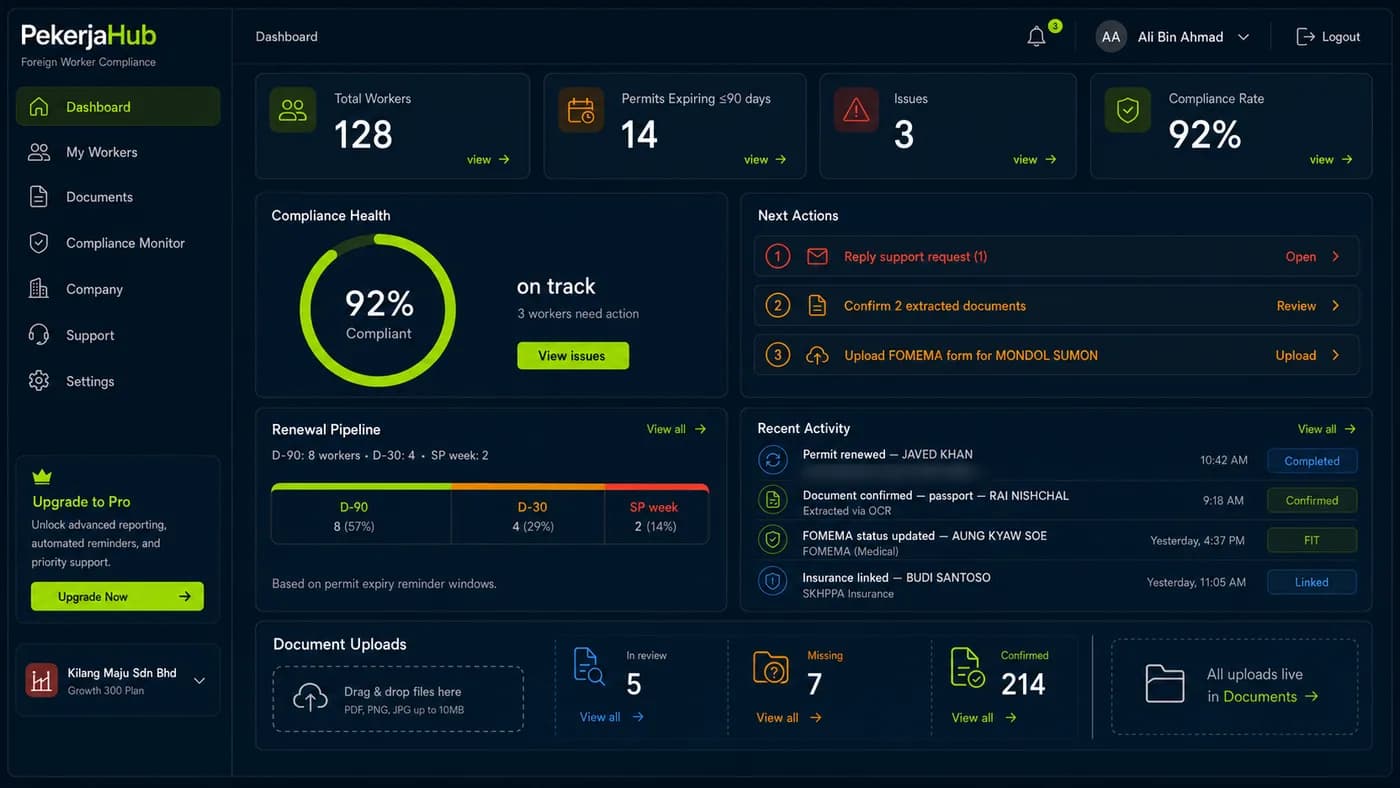
Task: Select the SP week pipeline segment
Action: coord(656,516)
